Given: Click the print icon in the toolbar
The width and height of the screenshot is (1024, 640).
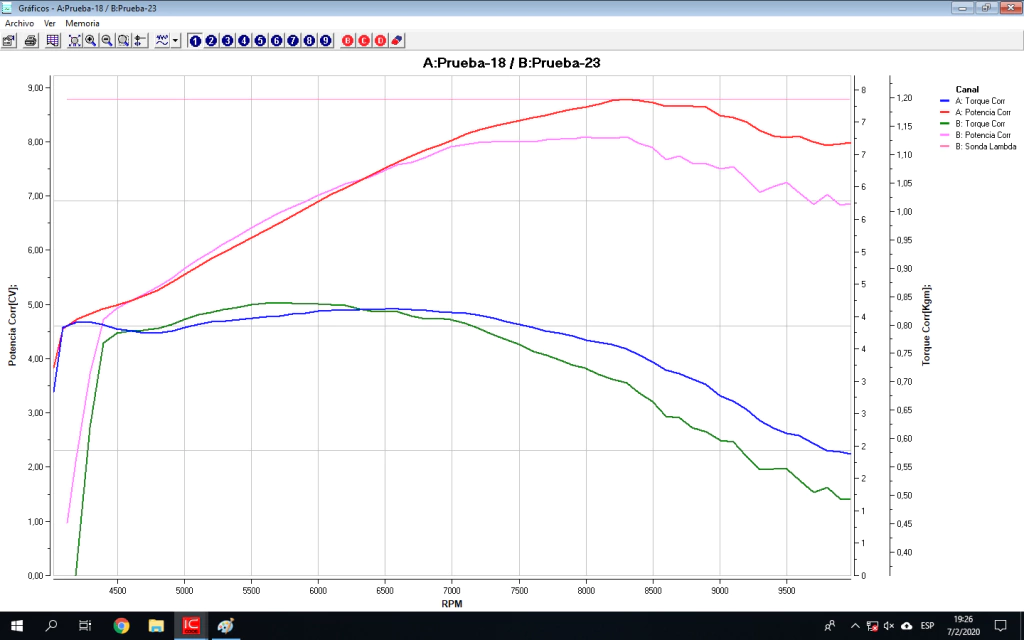Looking at the screenshot, I should 31,41.
